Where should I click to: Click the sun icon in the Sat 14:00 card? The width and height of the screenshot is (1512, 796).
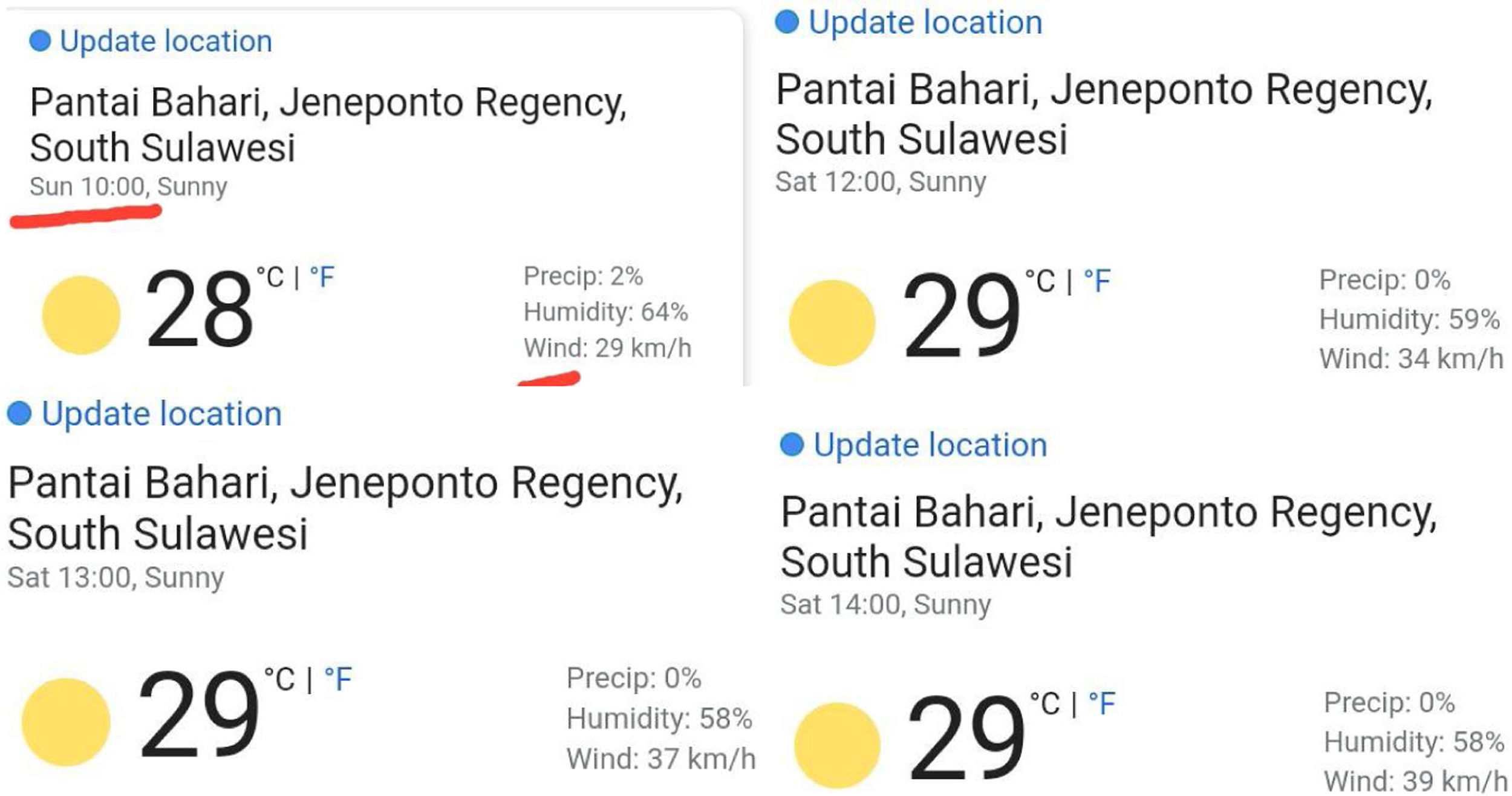[x=836, y=745]
